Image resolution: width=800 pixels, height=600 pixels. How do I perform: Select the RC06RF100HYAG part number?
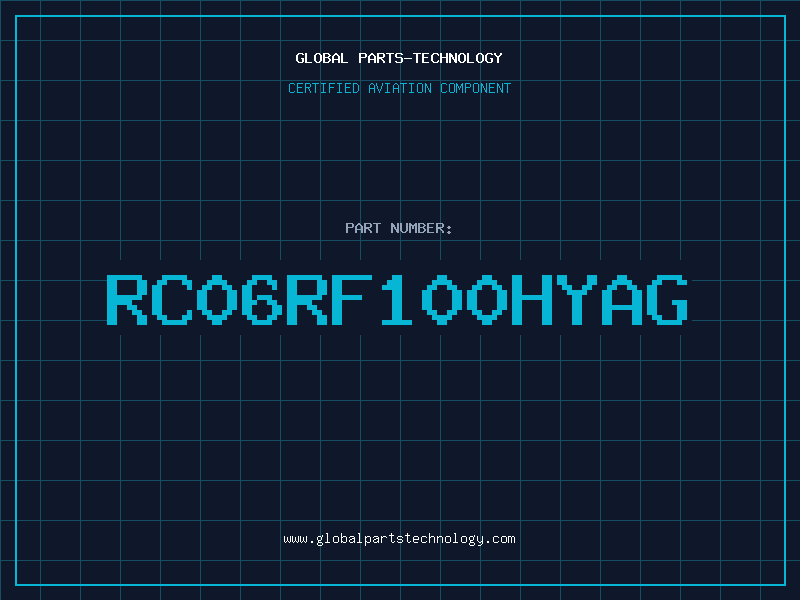(x=397, y=300)
